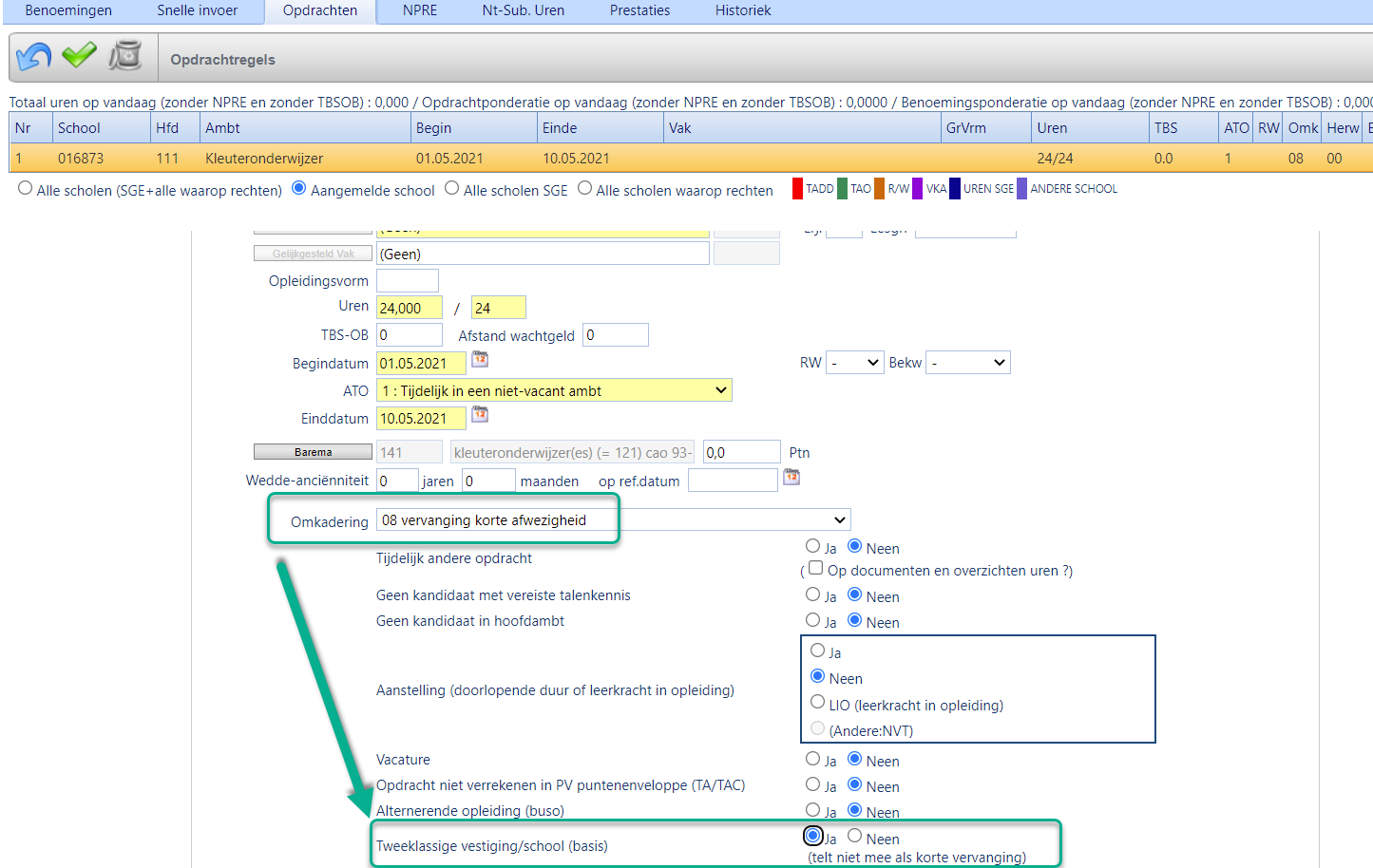The image size is (1373, 868).
Task: Click the trash bin delete icon
Action: click(x=124, y=56)
